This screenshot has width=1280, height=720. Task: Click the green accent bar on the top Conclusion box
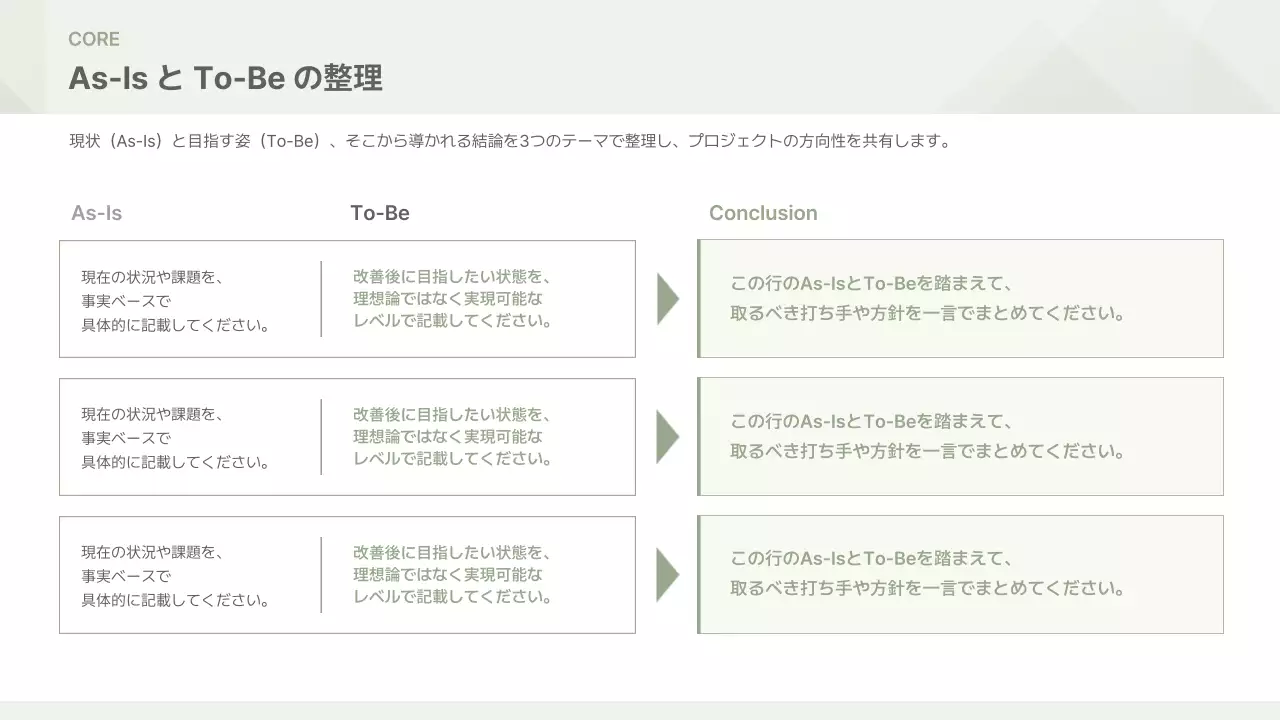(699, 298)
